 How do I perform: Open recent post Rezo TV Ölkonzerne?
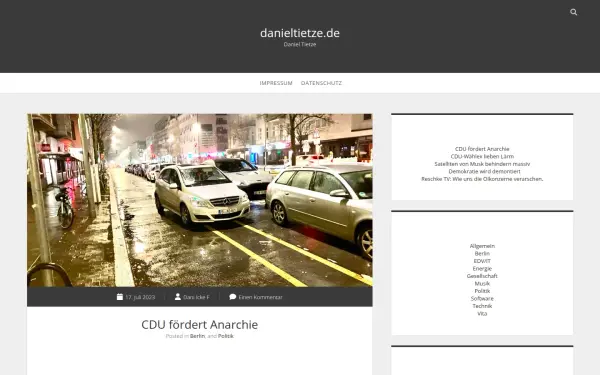[x=482, y=179]
